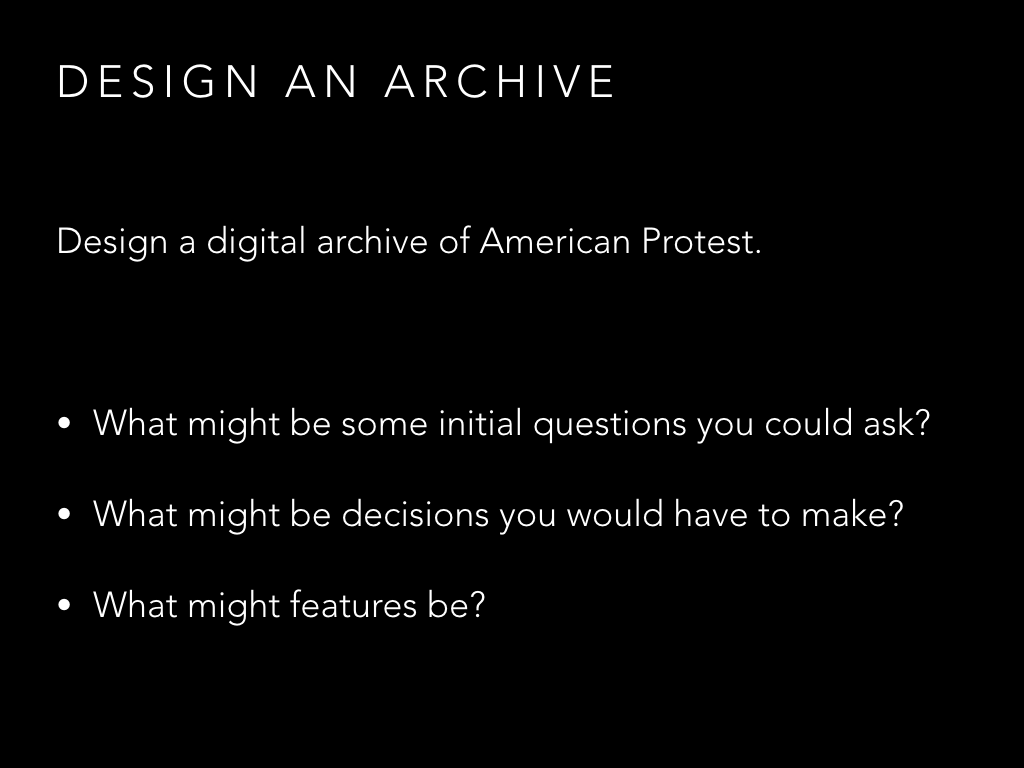Click the slide title DESIGN AN ARCHIVE
The width and height of the screenshot is (1024, 768).
pyautogui.click(x=336, y=82)
